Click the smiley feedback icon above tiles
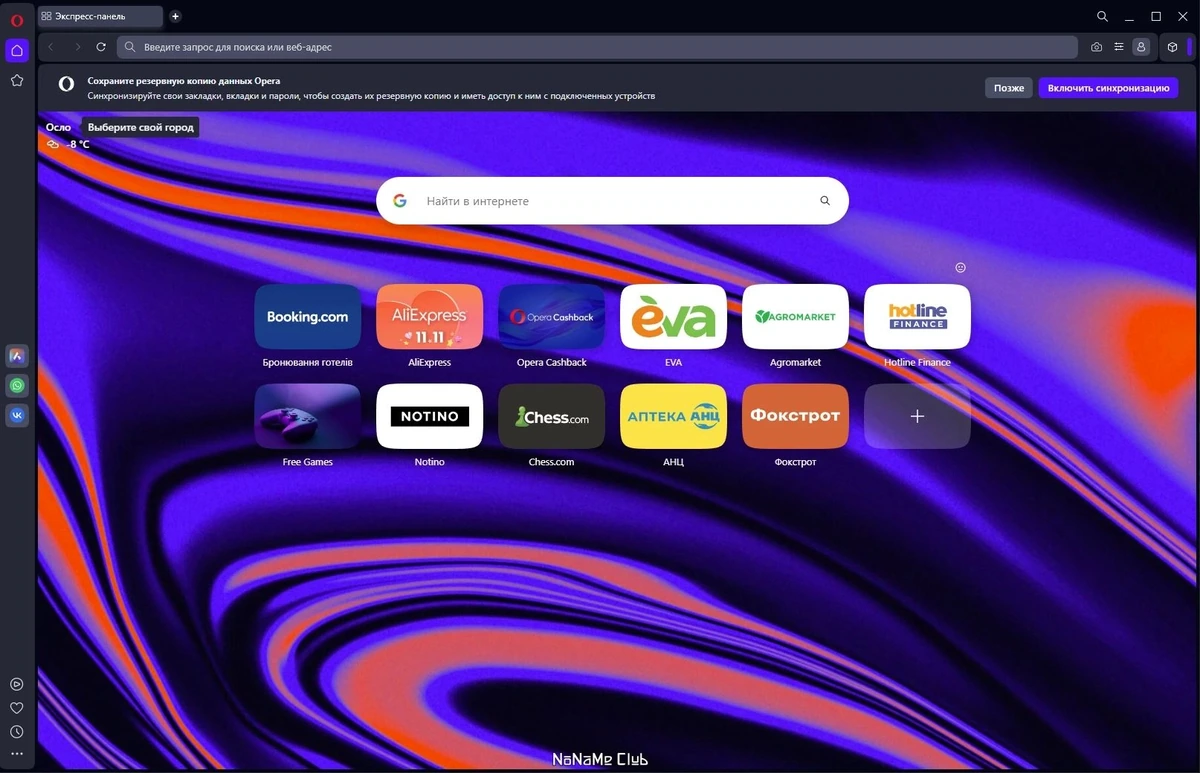This screenshot has width=1200, height=773. [960, 267]
